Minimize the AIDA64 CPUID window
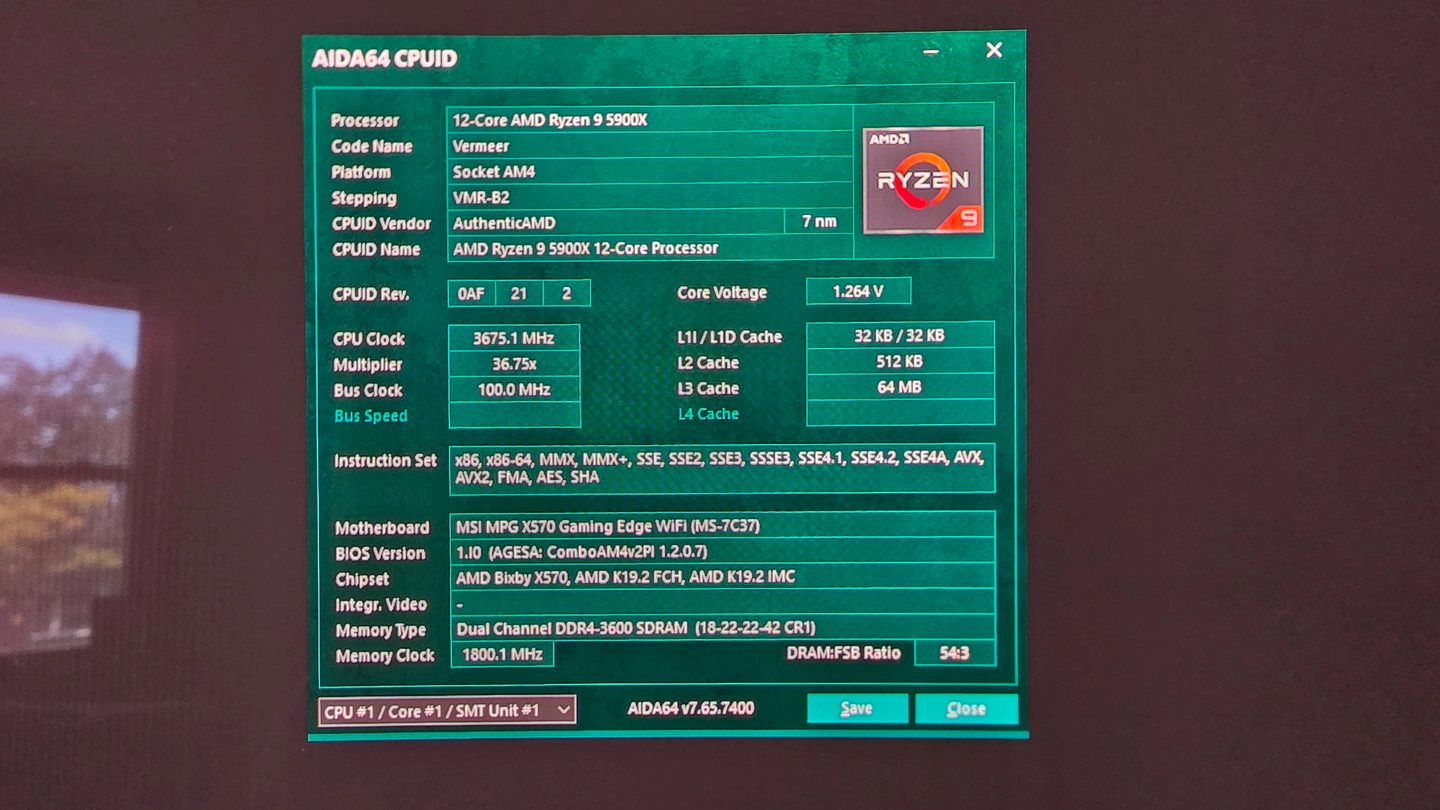This screenshot has width=1440, height=810. (x=931, y=51)
